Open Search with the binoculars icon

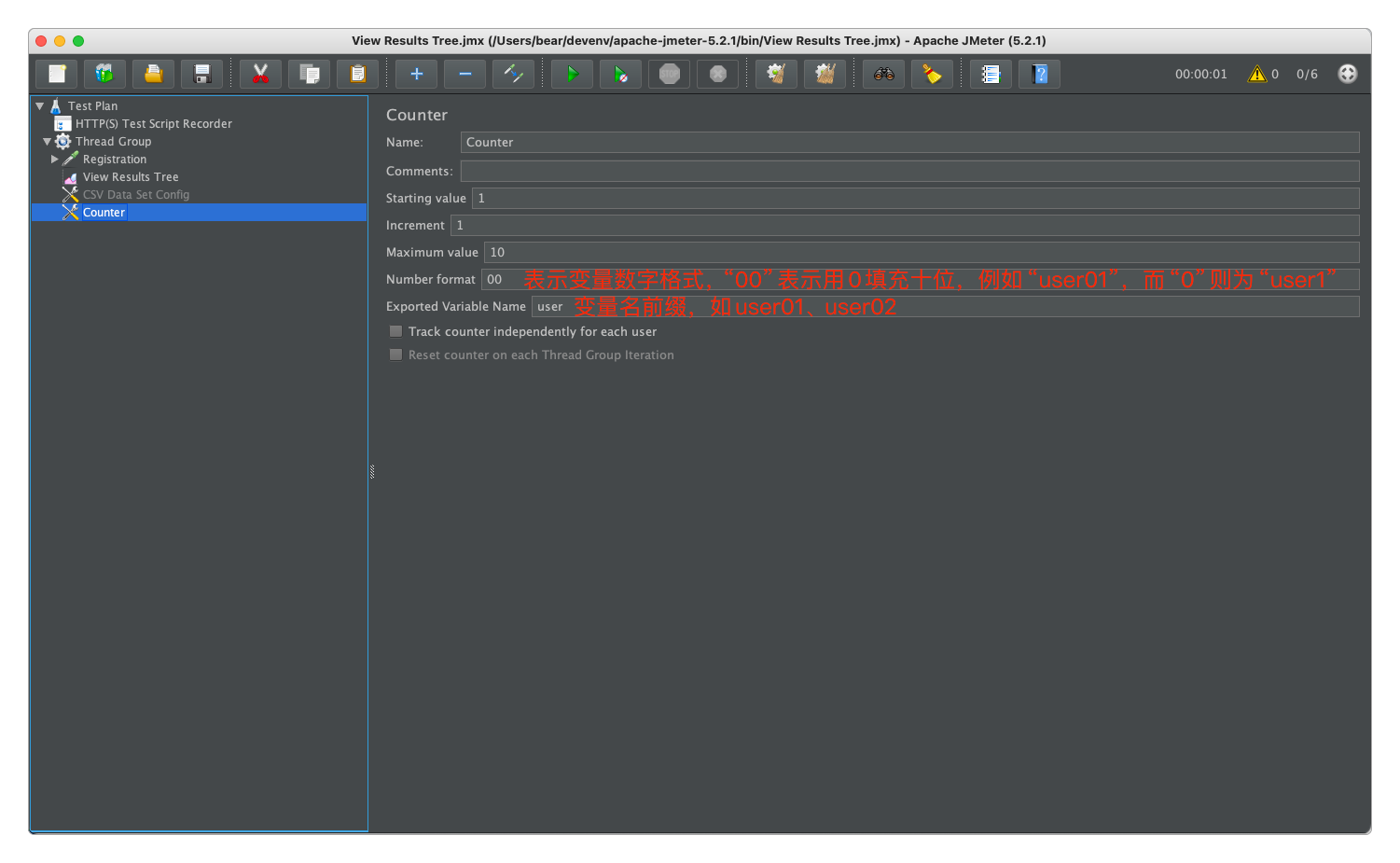(x=883, y=74)
